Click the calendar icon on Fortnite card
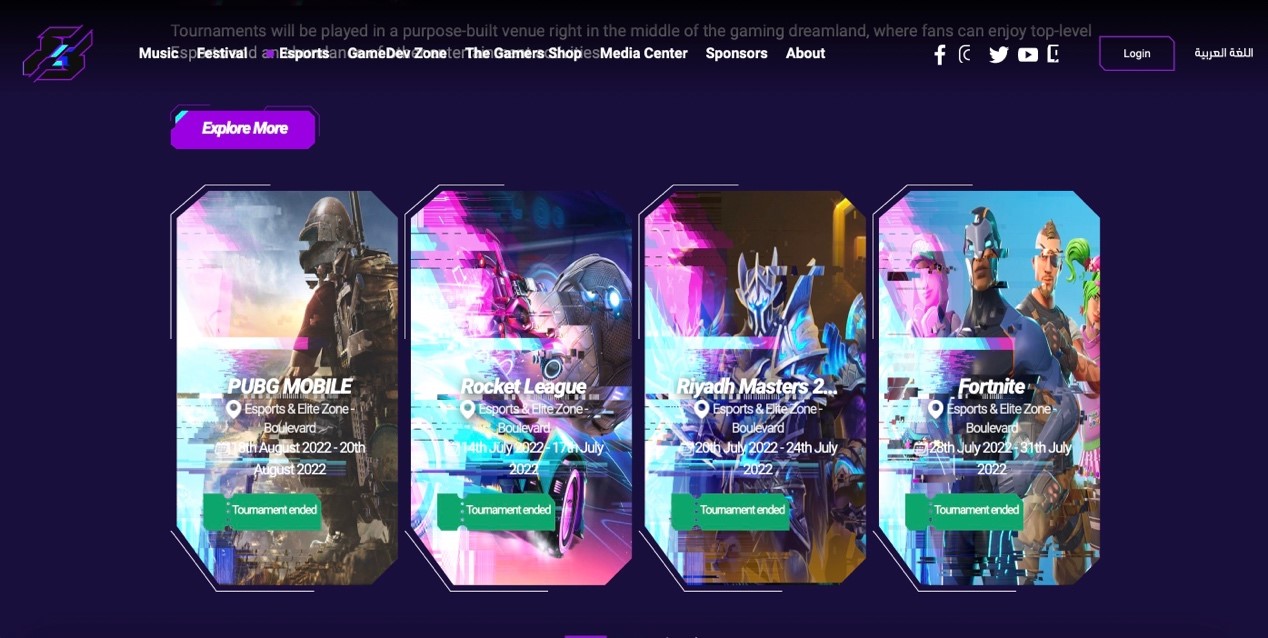This screenshot has width=1268, height=638. point(921,448)
